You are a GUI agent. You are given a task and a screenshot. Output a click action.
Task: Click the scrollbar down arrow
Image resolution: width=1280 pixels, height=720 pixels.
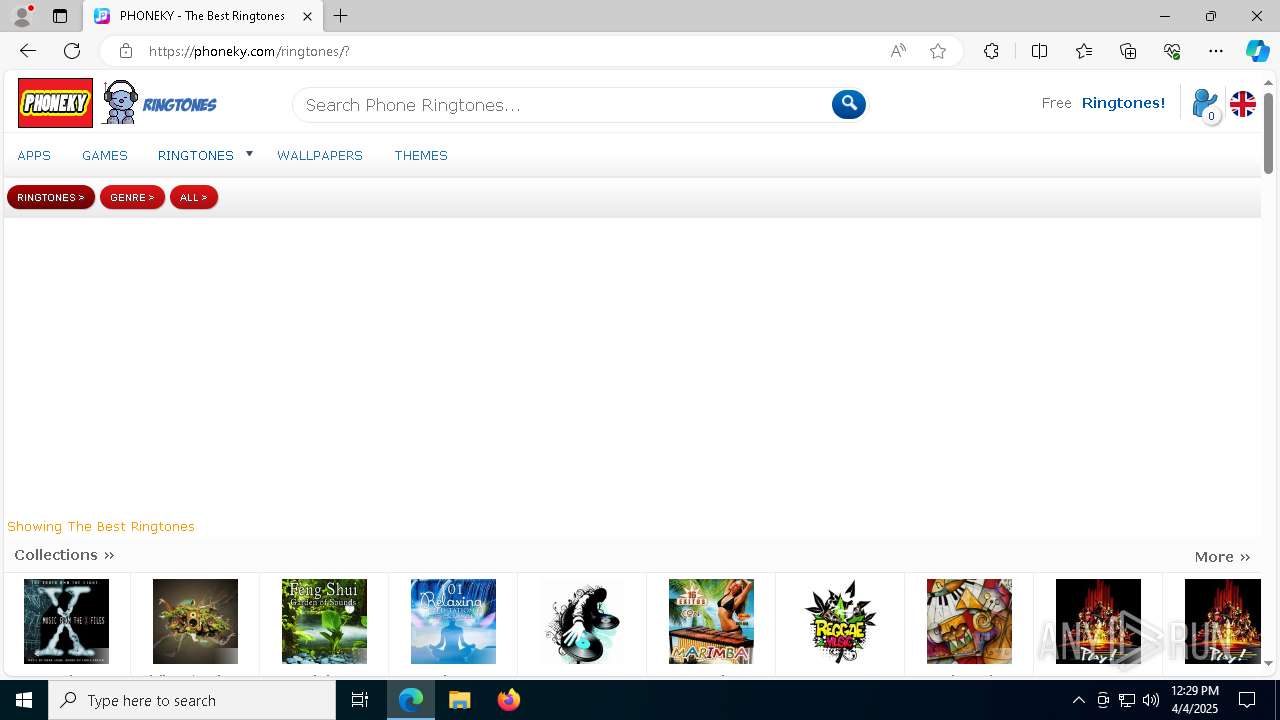[x=1268, y=663]
